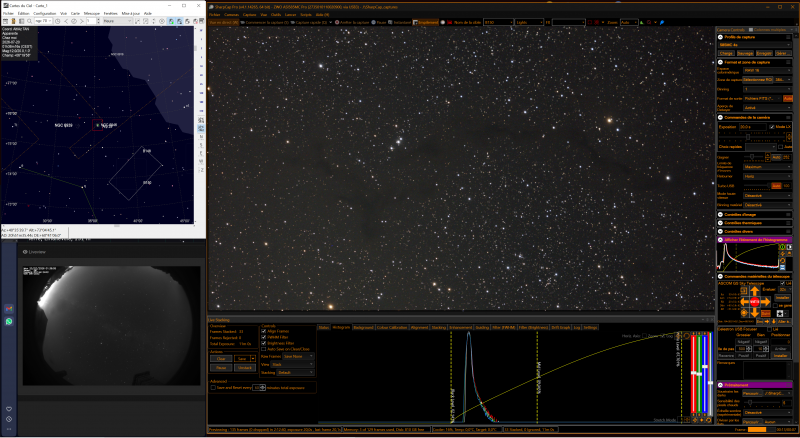Move telescope with the up arrow
The height and width of the screenshot is (438, 800).
[x=755, y=291]
